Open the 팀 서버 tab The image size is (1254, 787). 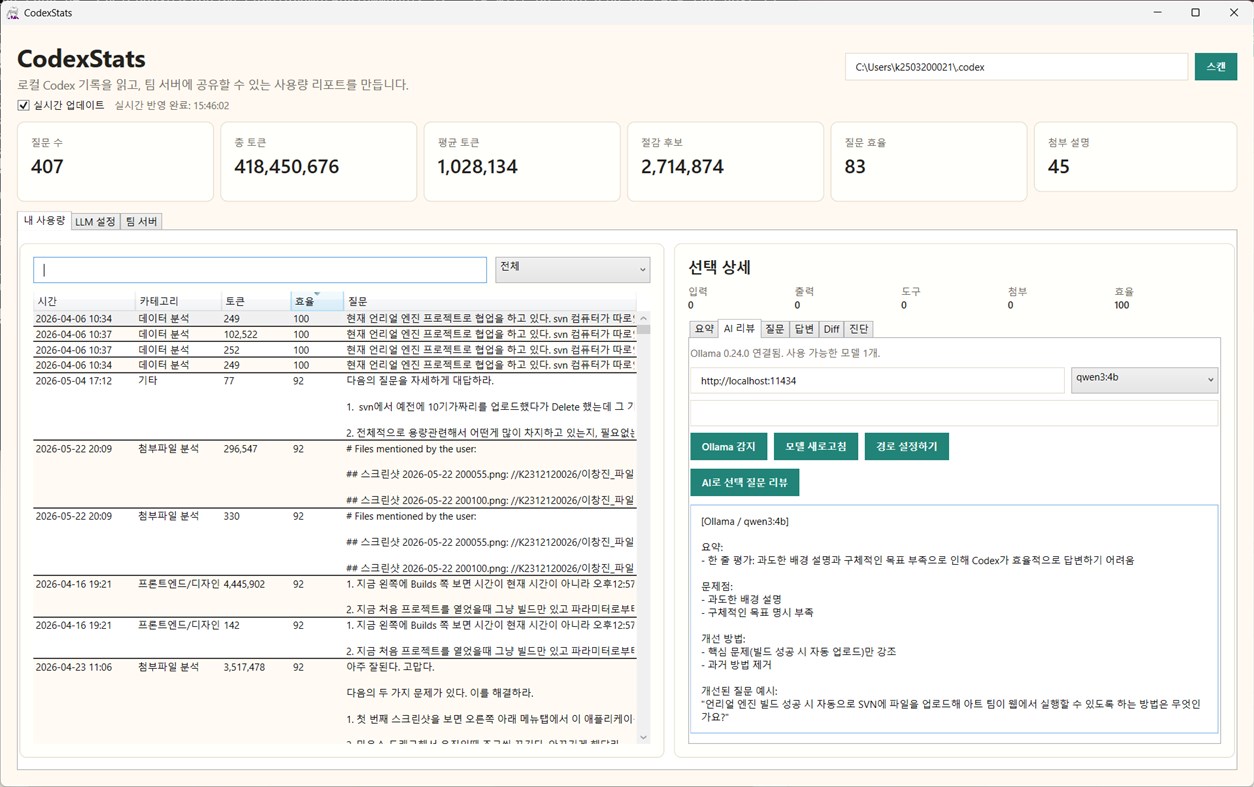click(141, 221)
